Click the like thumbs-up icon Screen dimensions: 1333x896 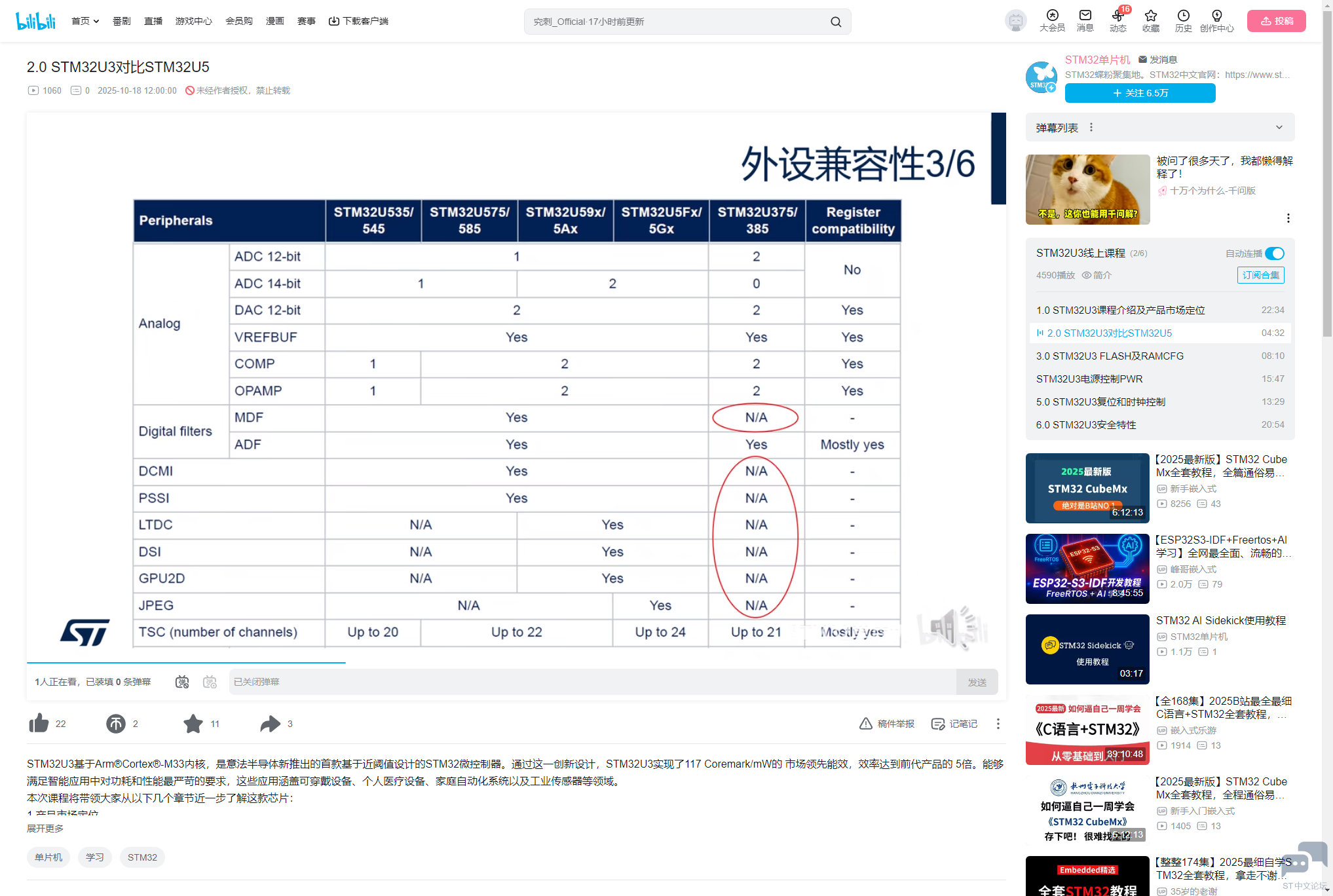pos(39,723)
